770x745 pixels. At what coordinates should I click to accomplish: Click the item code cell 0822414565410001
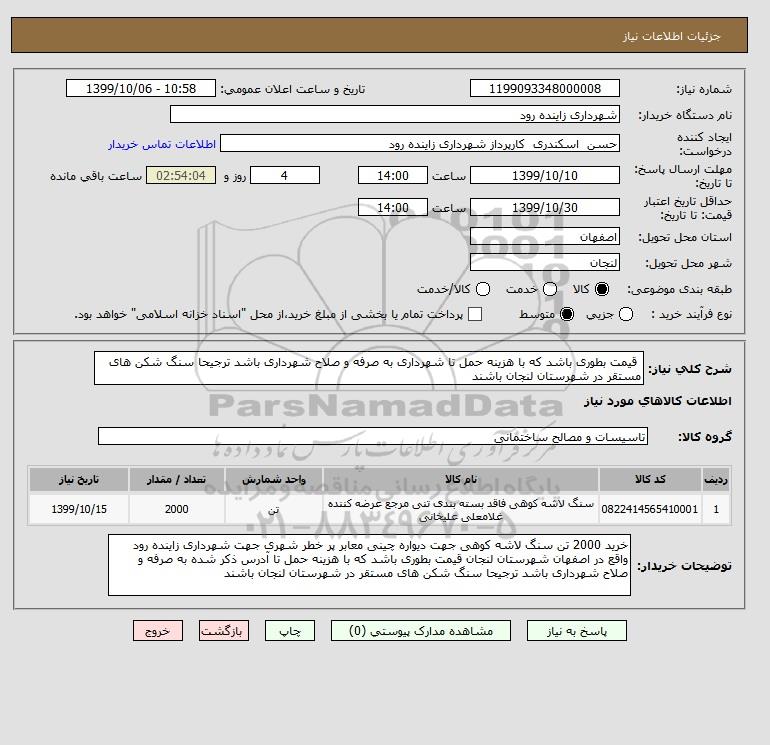[650, 509]
